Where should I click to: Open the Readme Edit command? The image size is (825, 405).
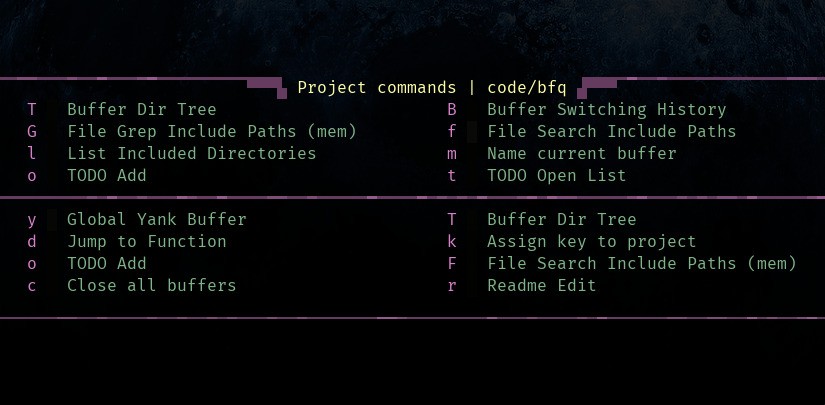(x=541, y=286)
